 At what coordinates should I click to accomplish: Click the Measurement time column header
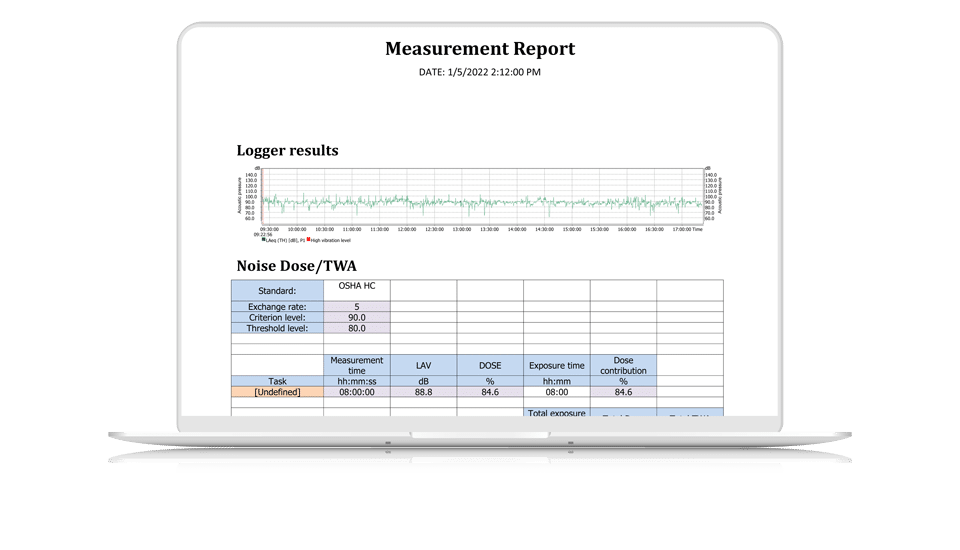coord(357,365)
